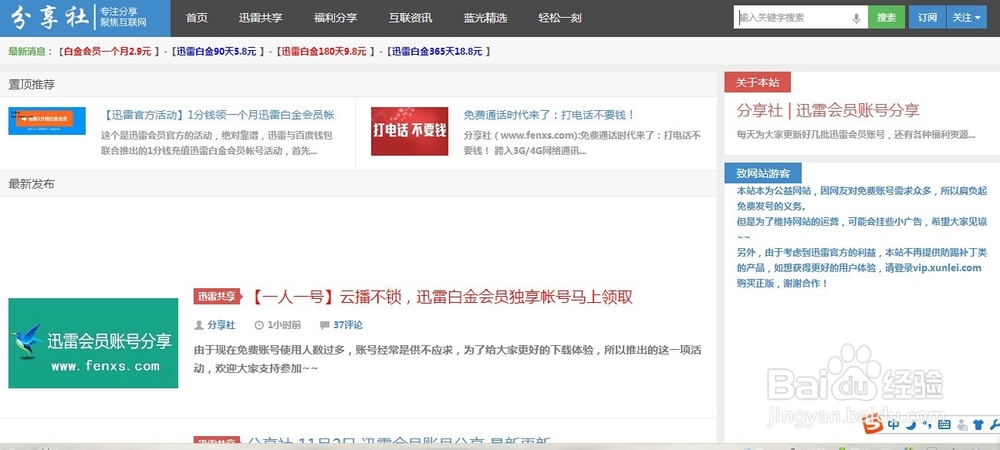Click the blue 迅雷官方活动 thumbnail
The height and width of the screenshot is (450, 1000).
point(47,120)
